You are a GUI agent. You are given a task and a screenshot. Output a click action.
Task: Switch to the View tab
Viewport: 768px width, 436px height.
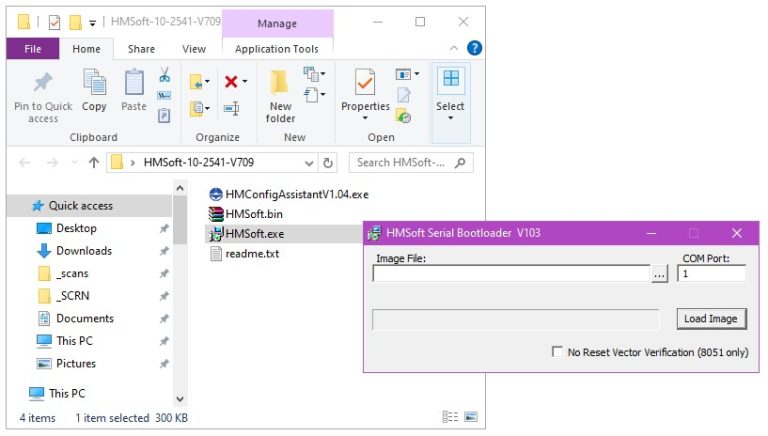coord(193,48)
